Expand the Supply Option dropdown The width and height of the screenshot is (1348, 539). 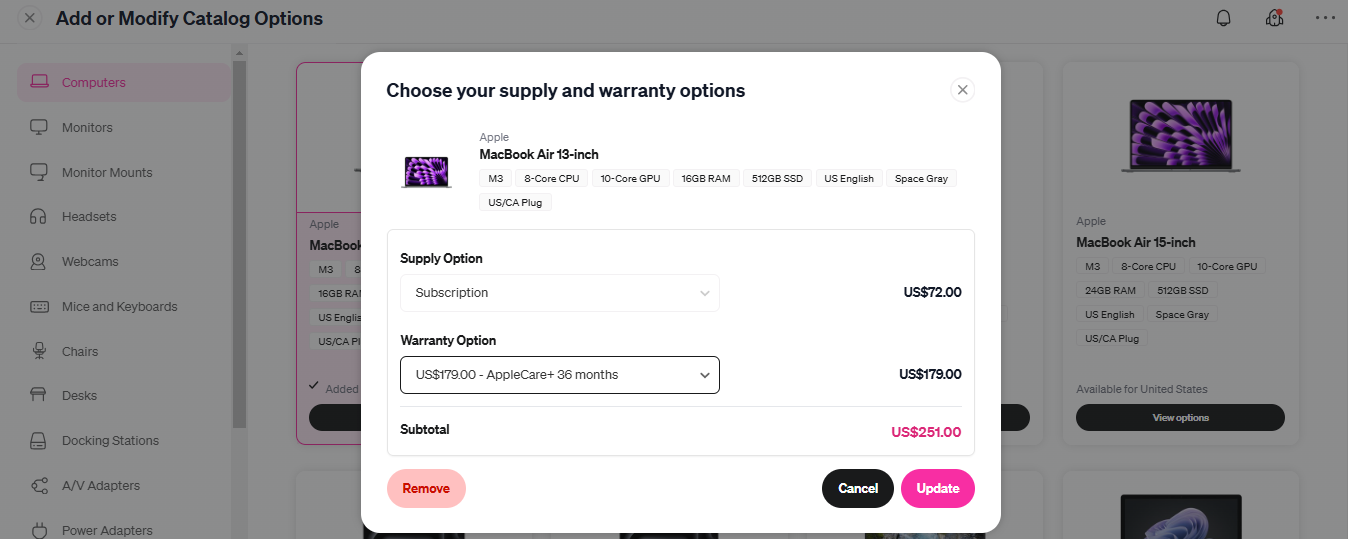tap(560, 293)
